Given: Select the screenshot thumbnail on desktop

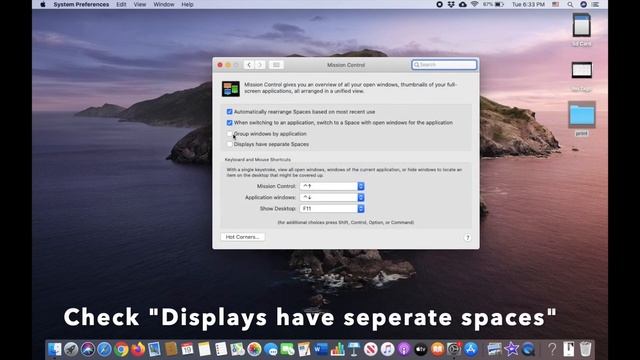Looking at the screenshot, I should [582, 71].
